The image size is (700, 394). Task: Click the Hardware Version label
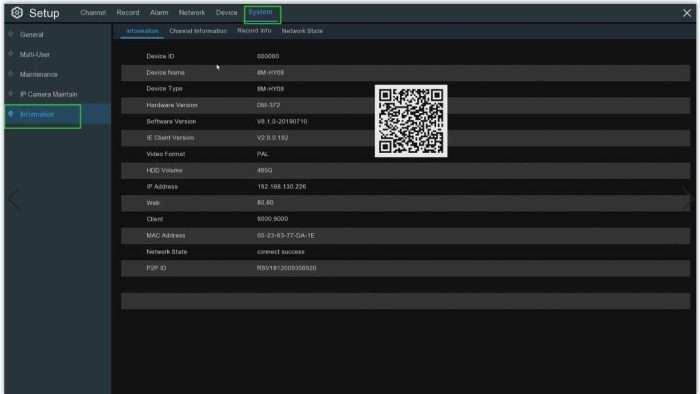pyautogui.click(x=172, y=105)
